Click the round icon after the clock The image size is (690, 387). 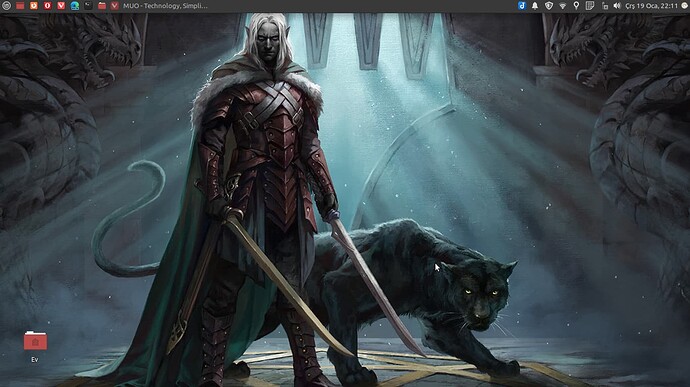[x=685, y=6]
